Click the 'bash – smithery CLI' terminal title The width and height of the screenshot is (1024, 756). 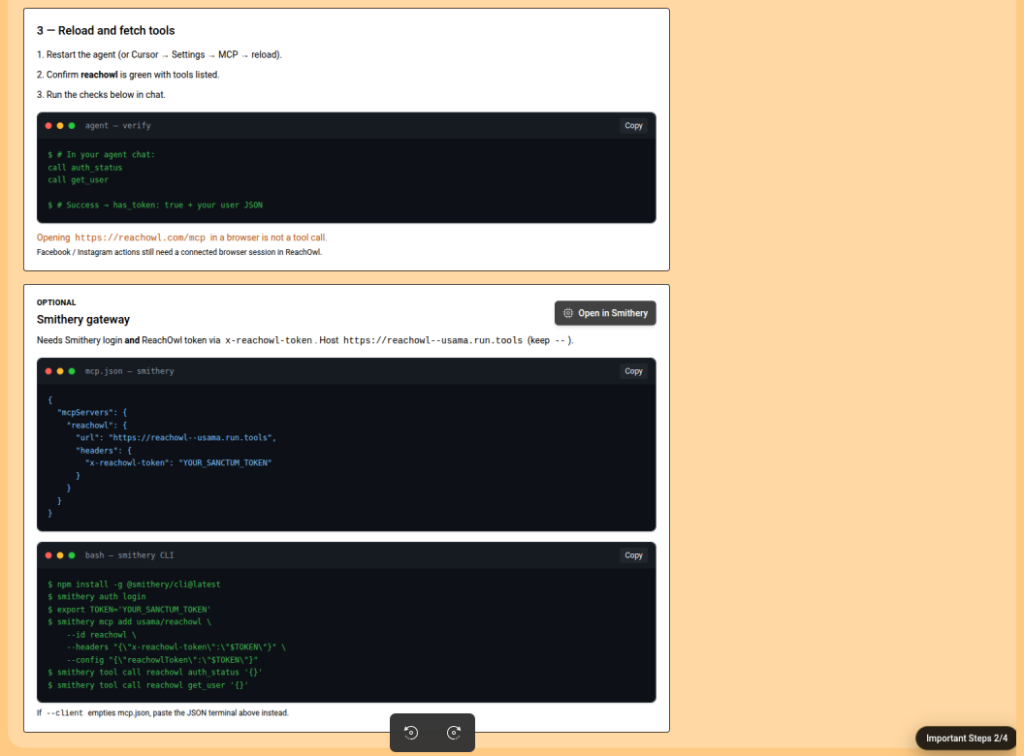coord(129,555)
